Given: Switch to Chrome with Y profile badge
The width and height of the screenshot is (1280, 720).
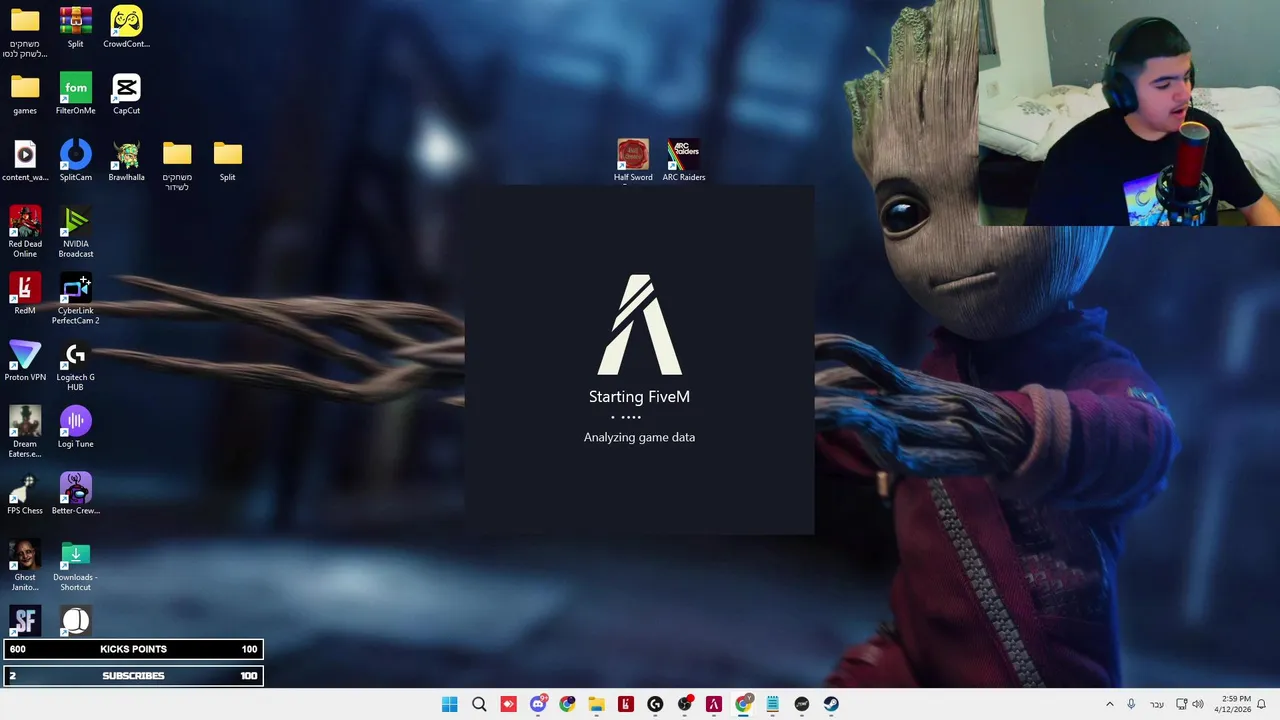Looking at the screenshot, I should tap(743, 704).
